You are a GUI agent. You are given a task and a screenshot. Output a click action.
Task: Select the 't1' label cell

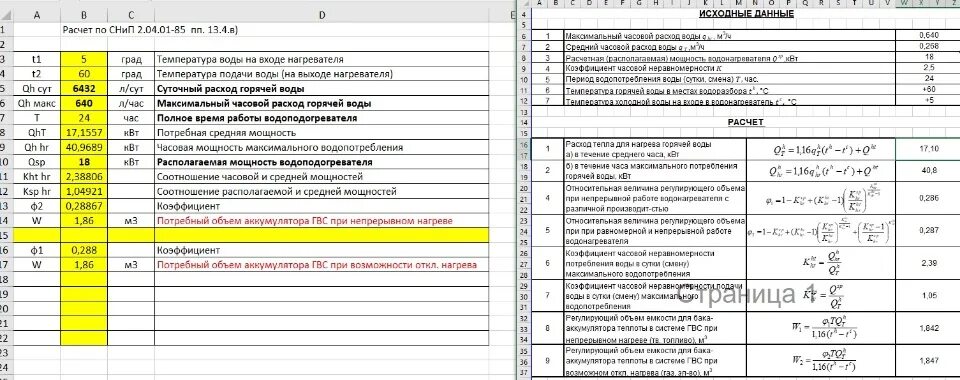[x=36, y=59]
